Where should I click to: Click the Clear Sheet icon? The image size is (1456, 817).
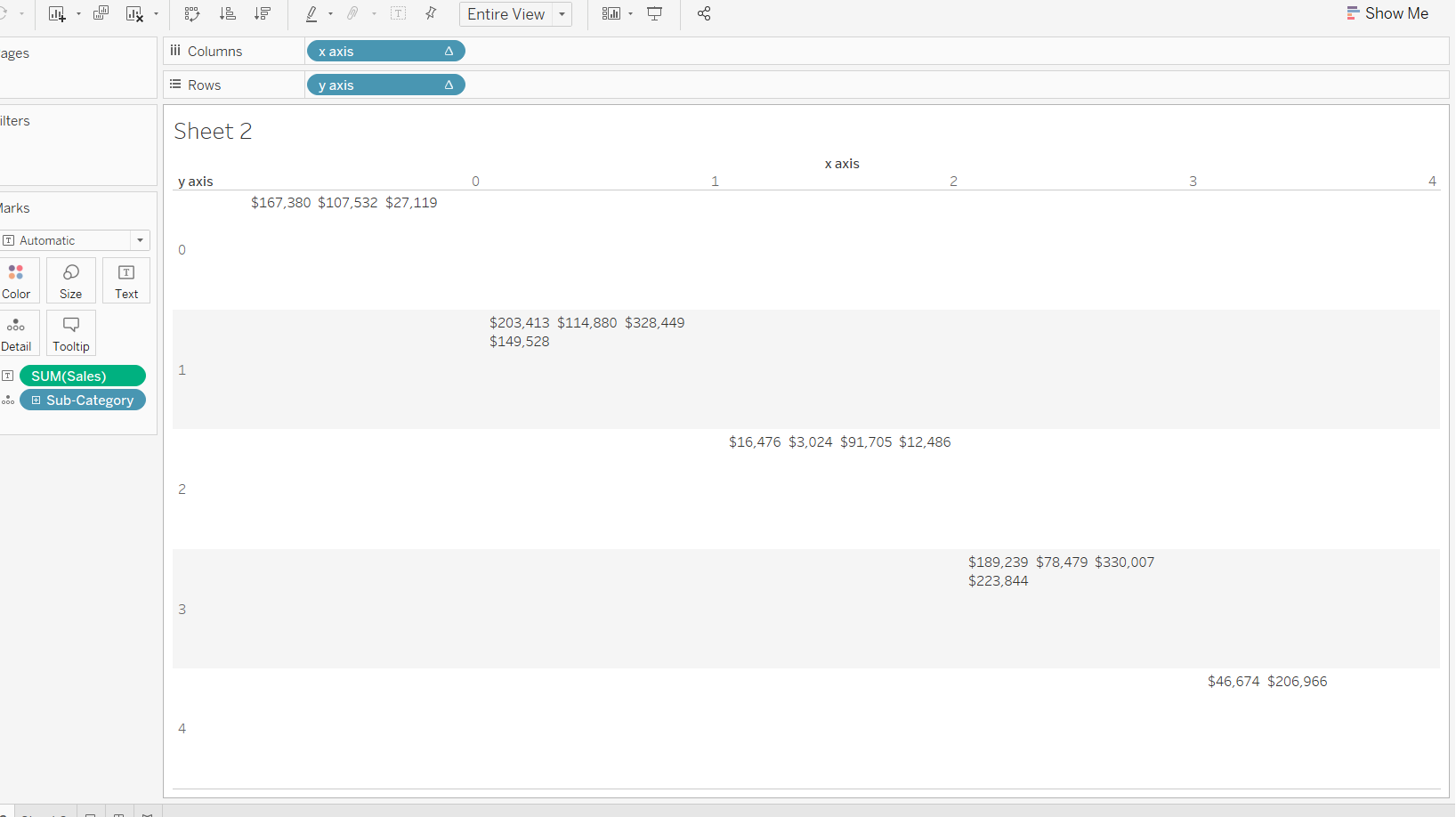135,13
